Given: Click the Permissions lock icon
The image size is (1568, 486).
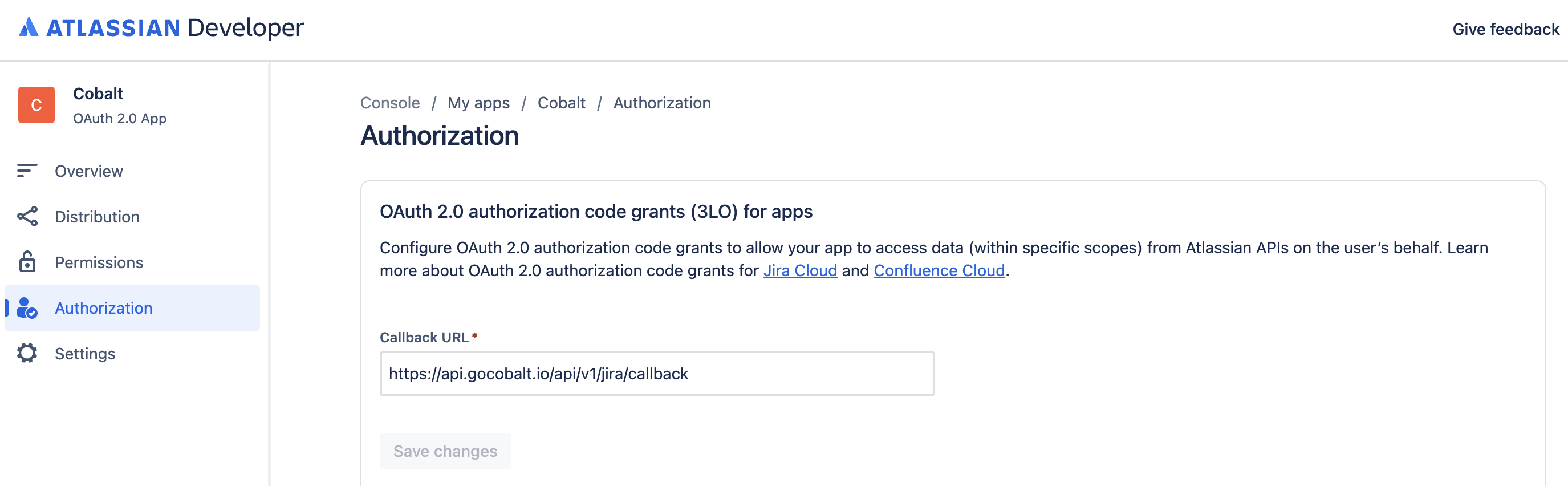Looking at the screenshot, I should 27,262.
